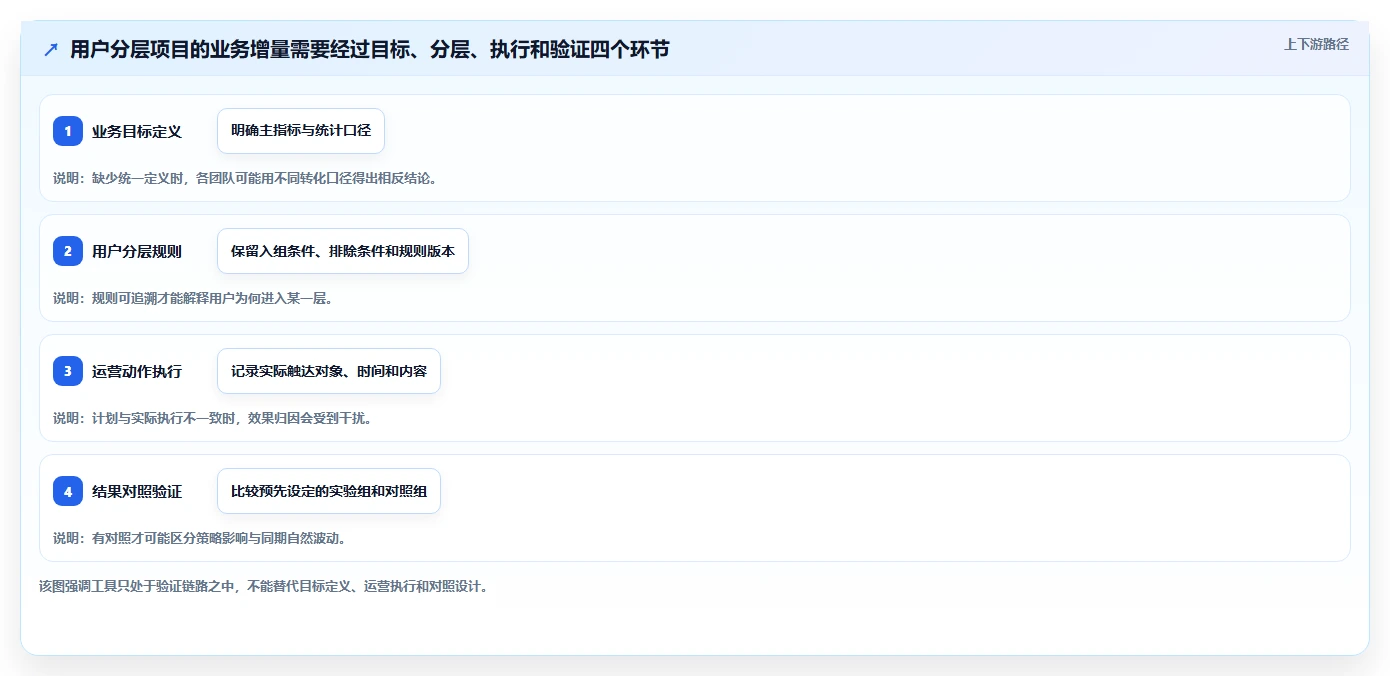Select the 明确主指标与统计口径 chip
The height and width of the screenshot is (676, 1390).
301,131
